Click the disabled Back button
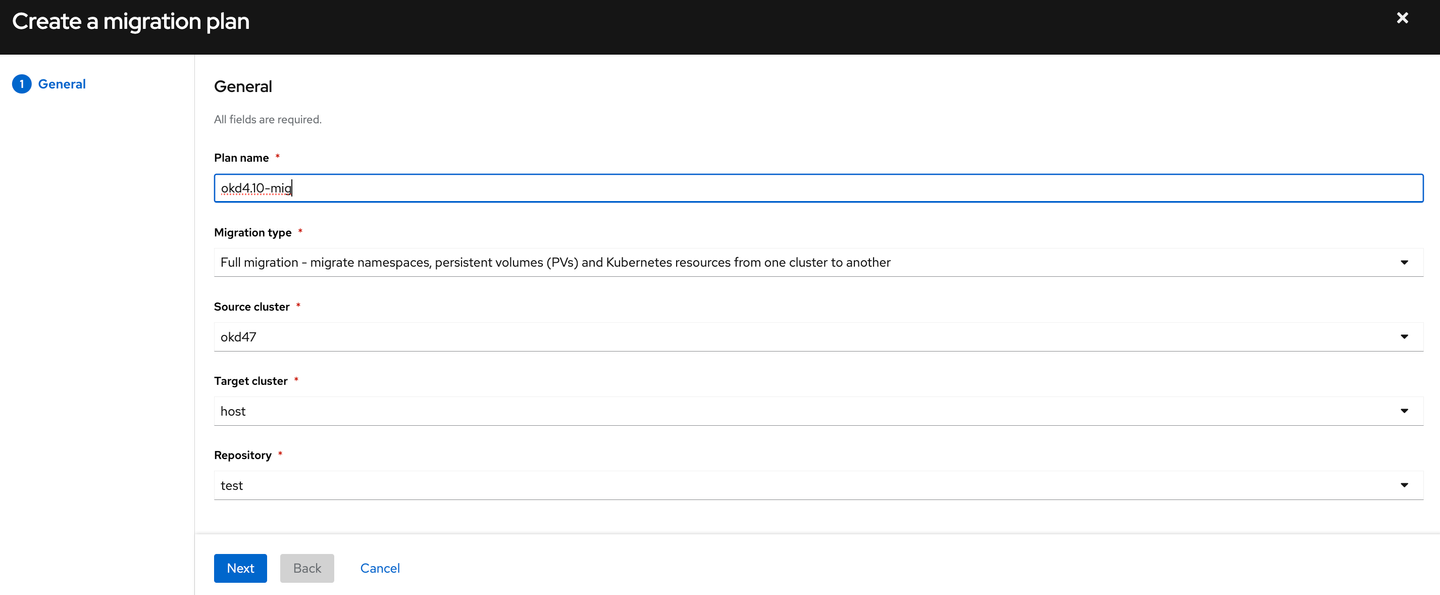The width and height of the screenshot is (1440, 595). tap(307, 568)
